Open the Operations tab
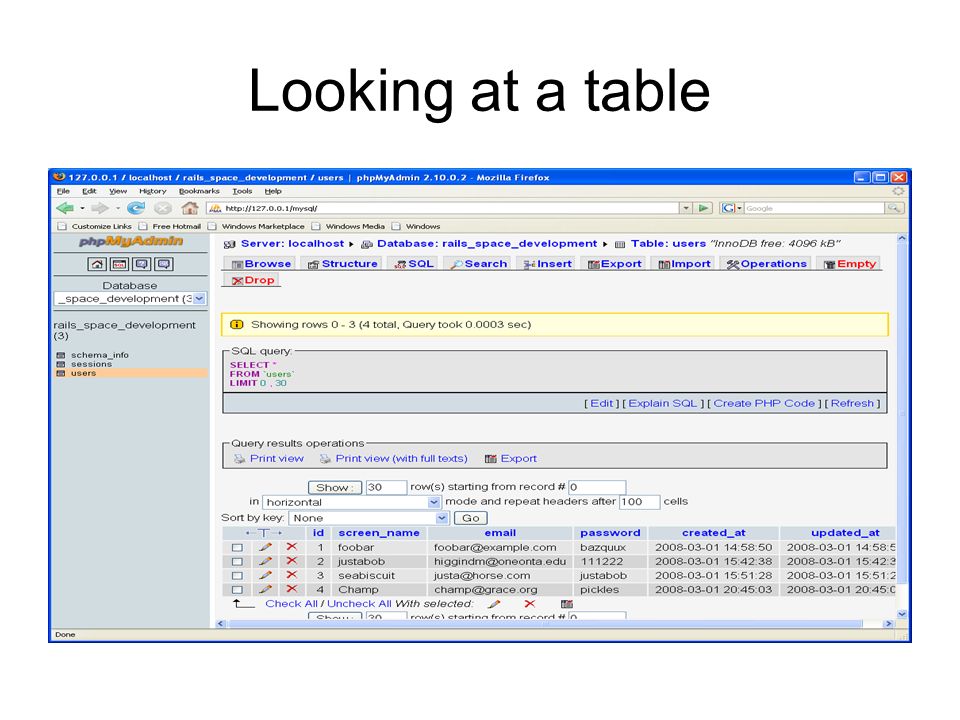Image resolution: width=960 pixels, height=720 pixels. [x=767, y=264]
